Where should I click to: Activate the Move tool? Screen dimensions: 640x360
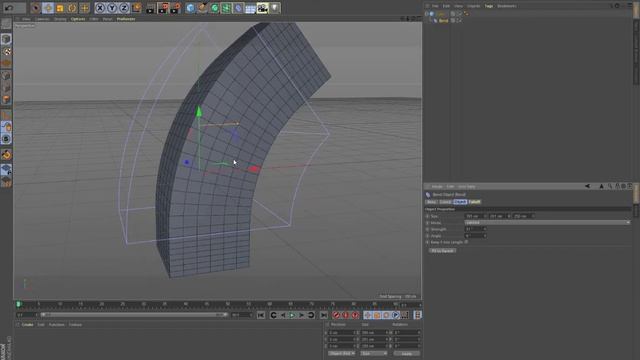point(48,8)
